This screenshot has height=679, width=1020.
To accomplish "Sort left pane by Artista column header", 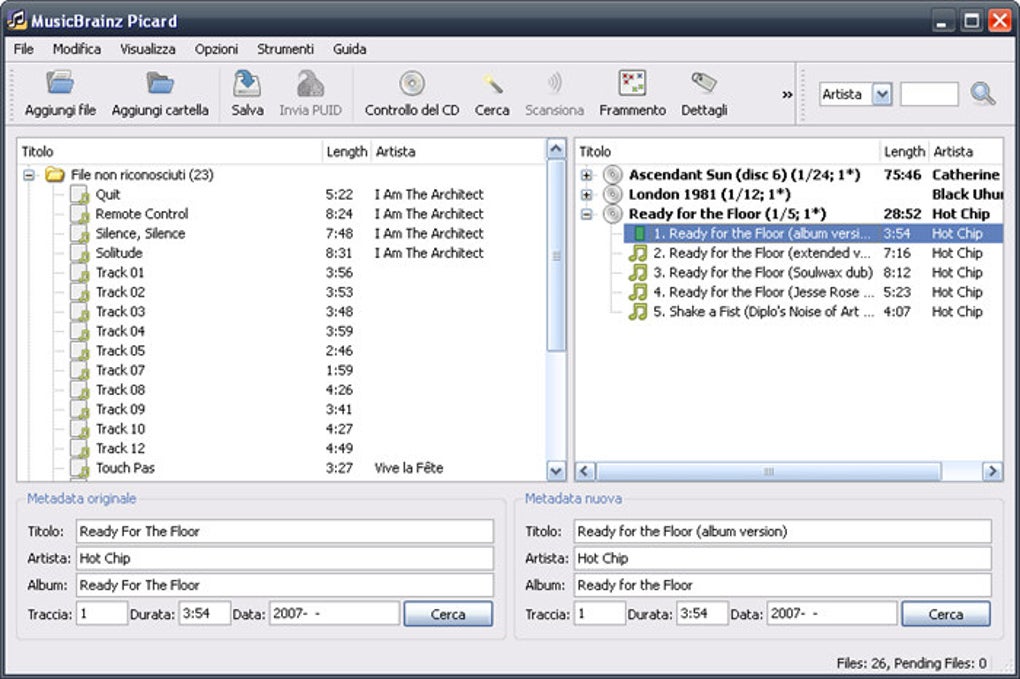I will click(459, 151).
